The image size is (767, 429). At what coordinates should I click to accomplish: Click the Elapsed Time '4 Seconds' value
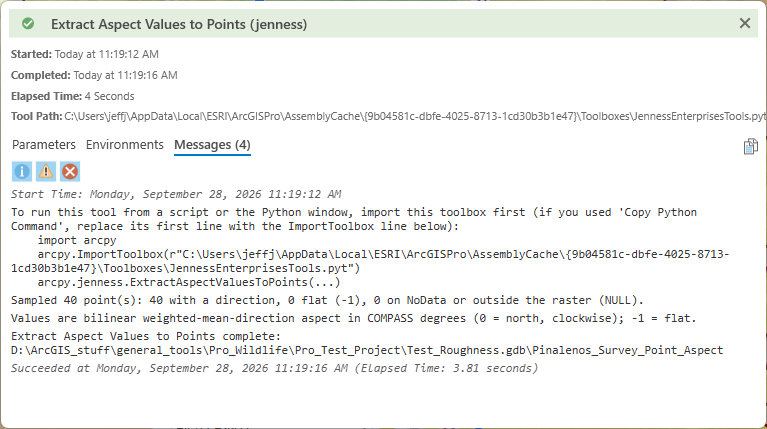(109, 96)
